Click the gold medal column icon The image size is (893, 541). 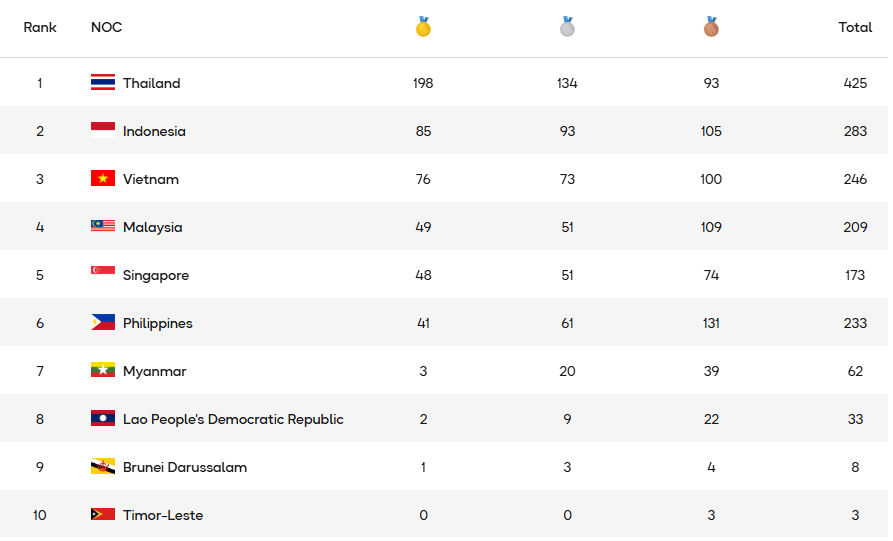(423, 27)
